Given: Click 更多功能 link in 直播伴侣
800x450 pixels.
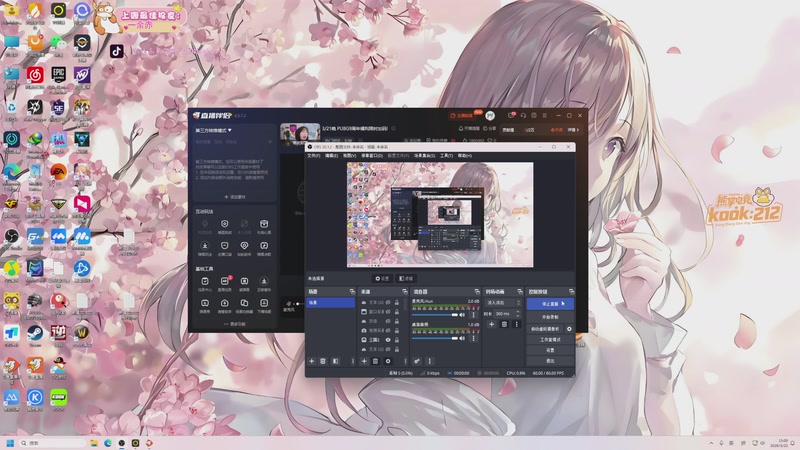Looking at the screenshot, I should point(235,324).
